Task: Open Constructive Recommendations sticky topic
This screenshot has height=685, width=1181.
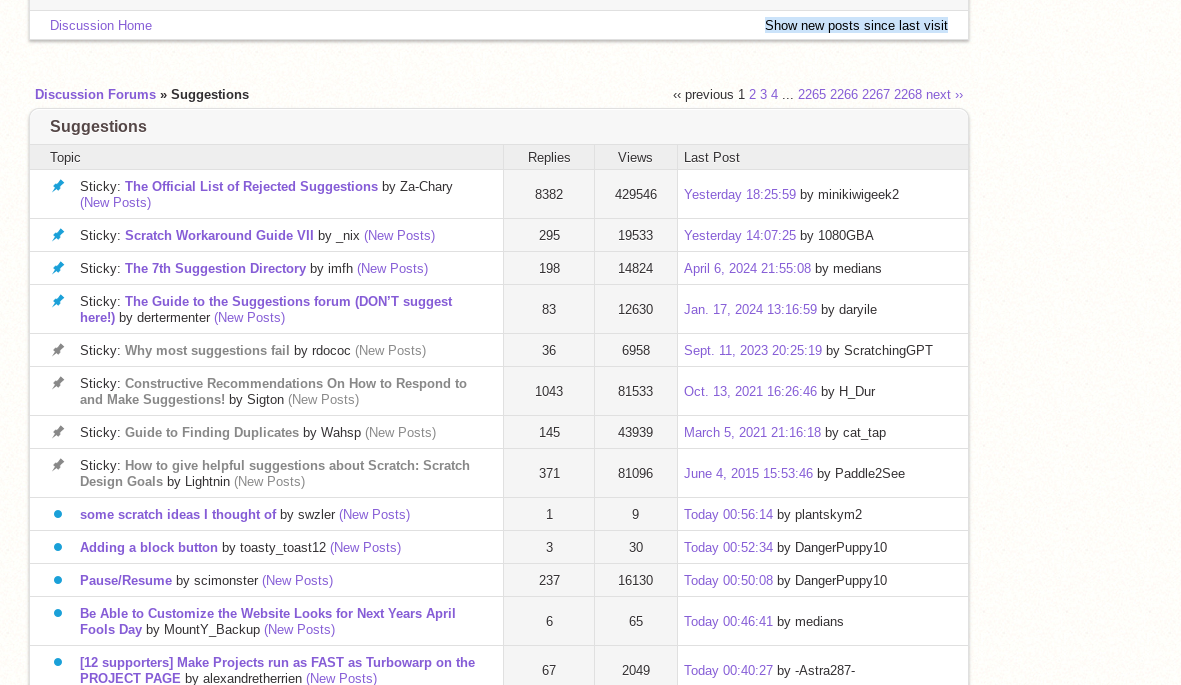Action: coord(295,383)
